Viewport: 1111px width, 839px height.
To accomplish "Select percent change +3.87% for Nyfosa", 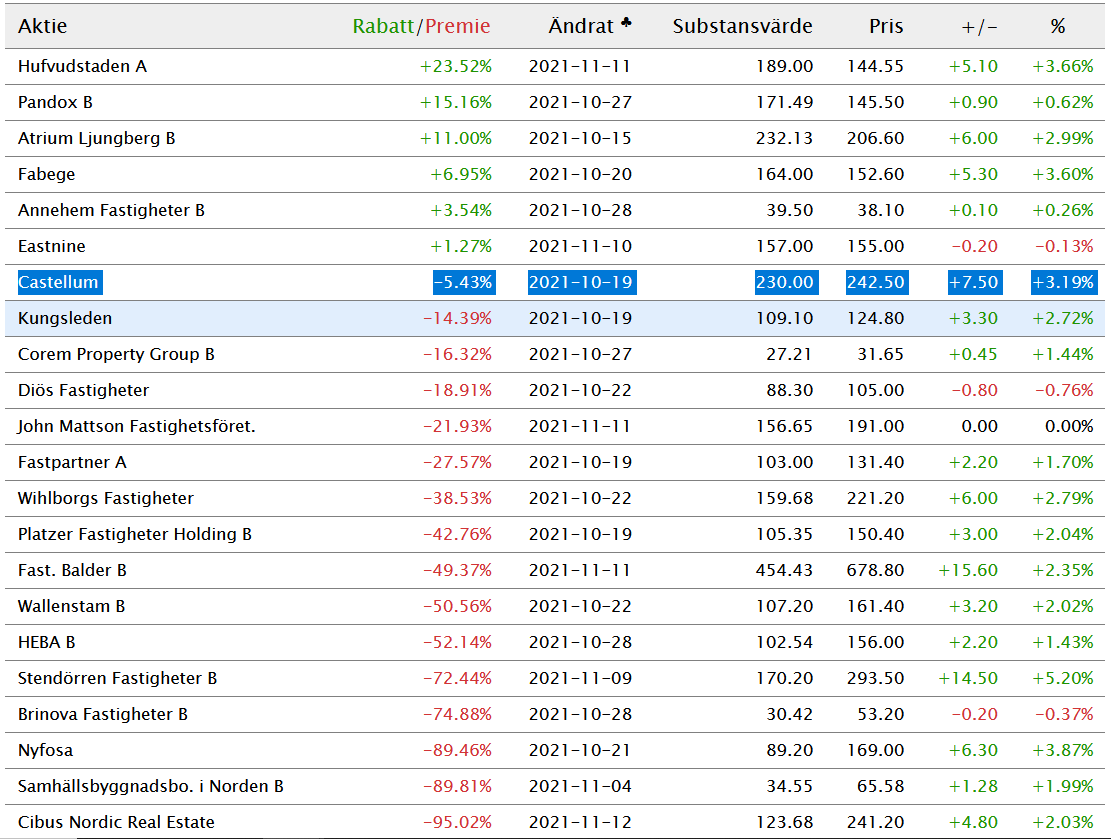I will click(x=1063, y=750).
